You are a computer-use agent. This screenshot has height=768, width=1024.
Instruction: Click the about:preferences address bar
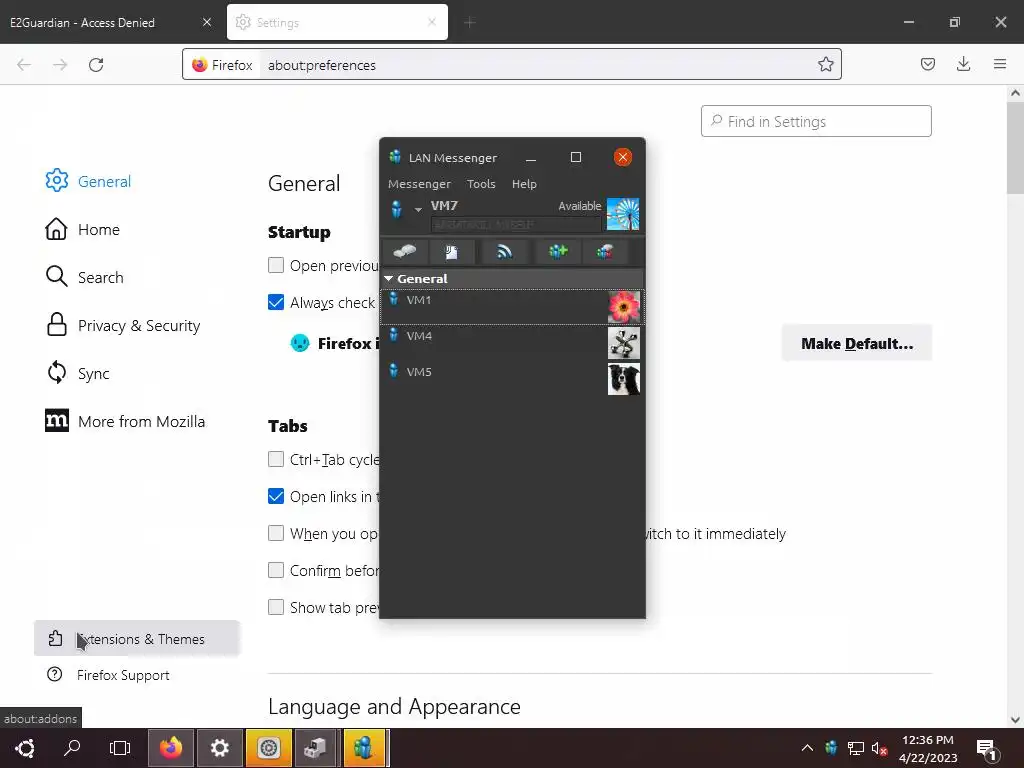point(512,65)
